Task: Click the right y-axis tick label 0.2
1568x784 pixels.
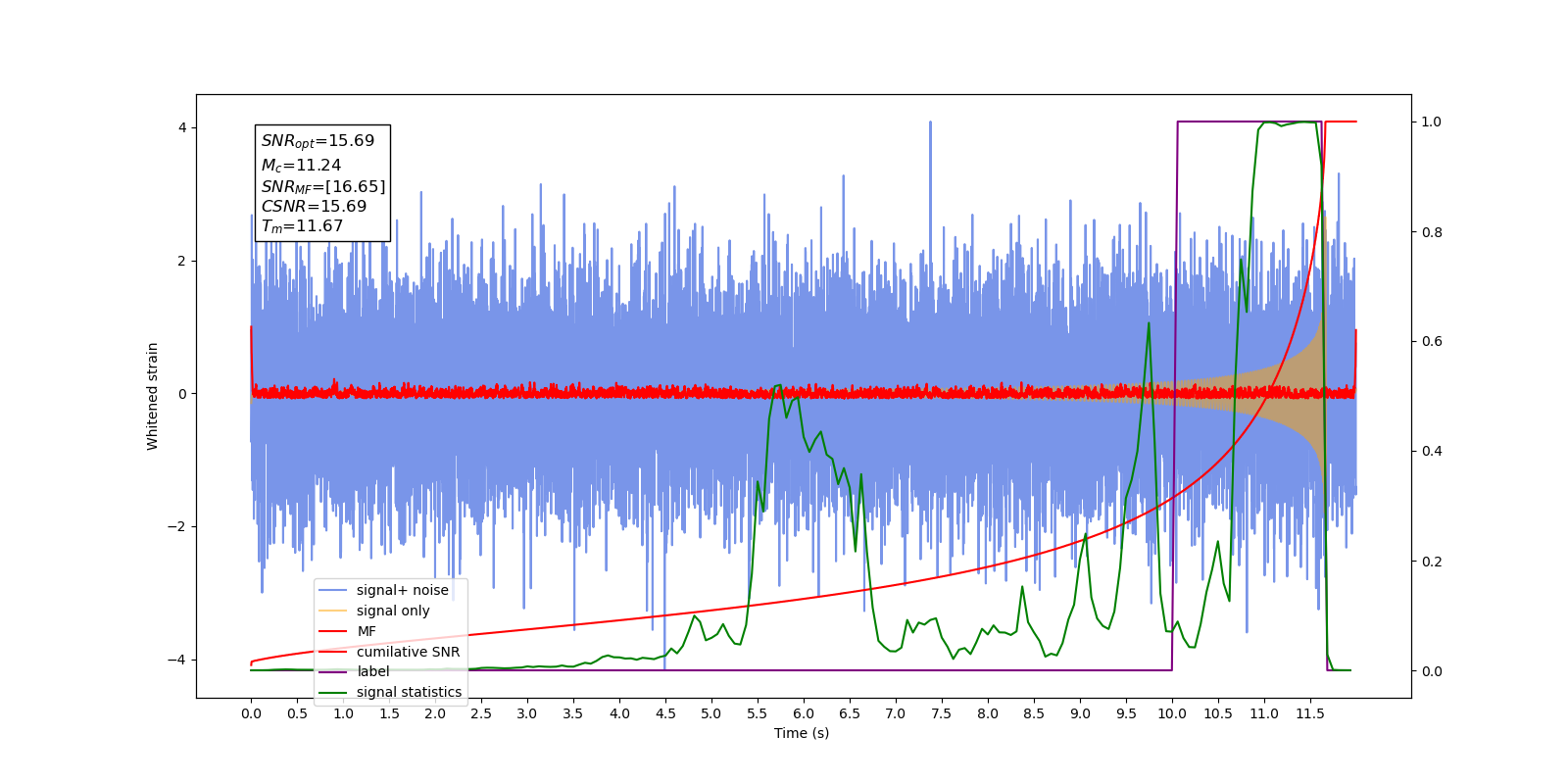Action: pyautogui.click(x=1432, y=562)
